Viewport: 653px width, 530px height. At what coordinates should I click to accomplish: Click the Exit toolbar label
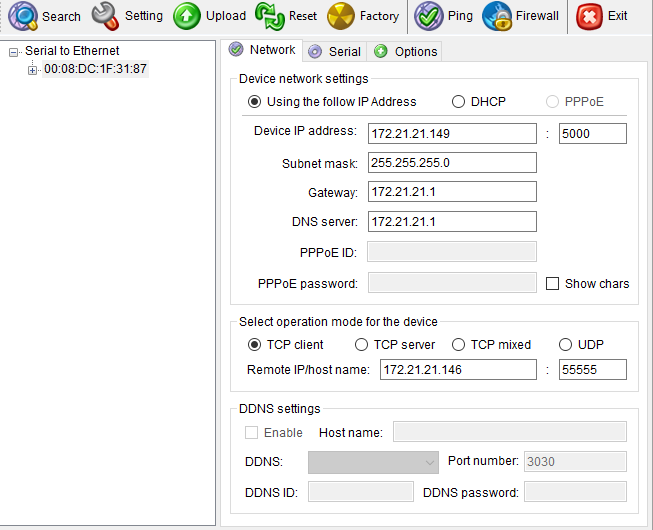click(x=617, y=16)
